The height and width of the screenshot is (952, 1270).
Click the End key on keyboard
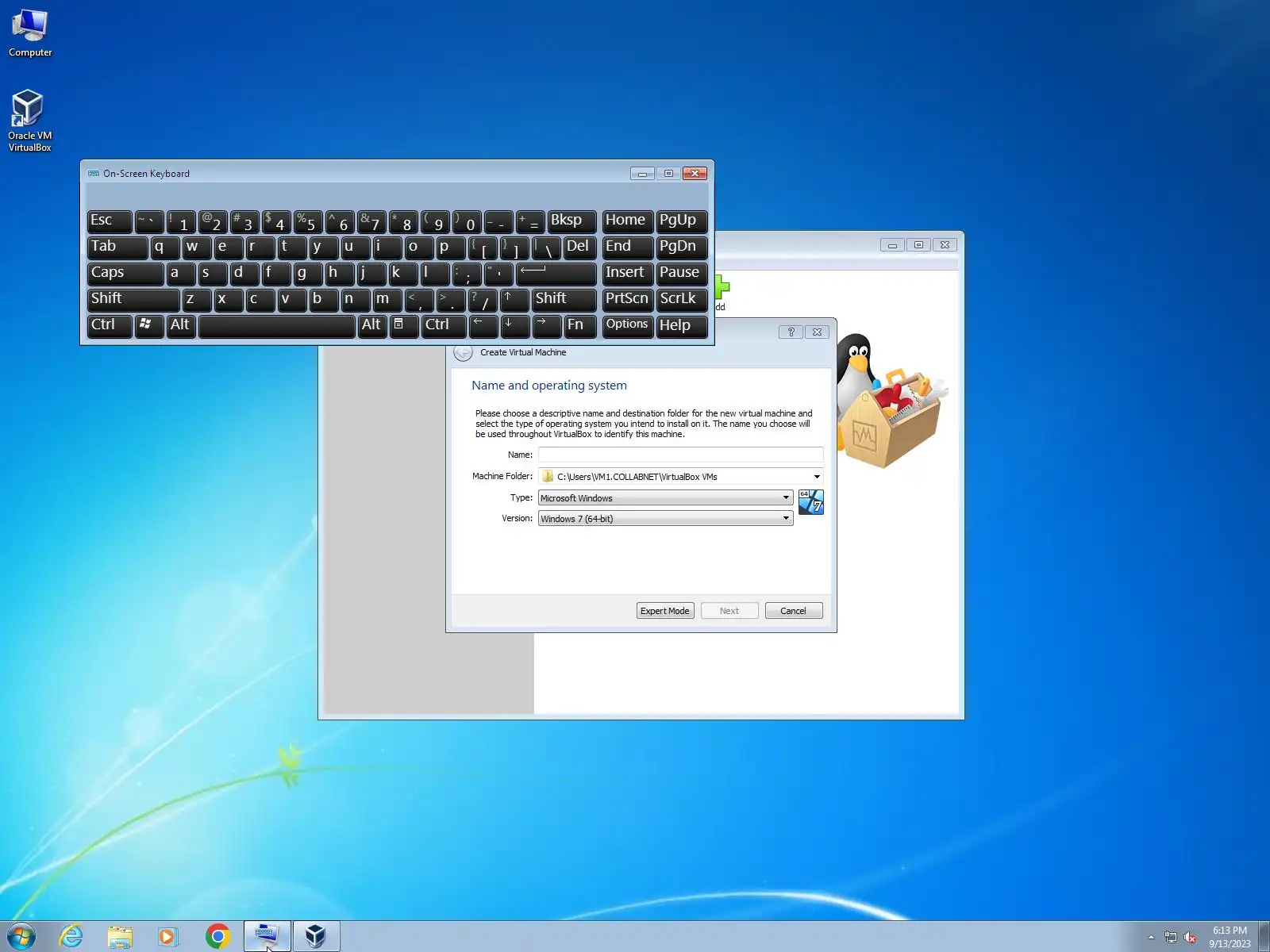click(x=628, y=247)
